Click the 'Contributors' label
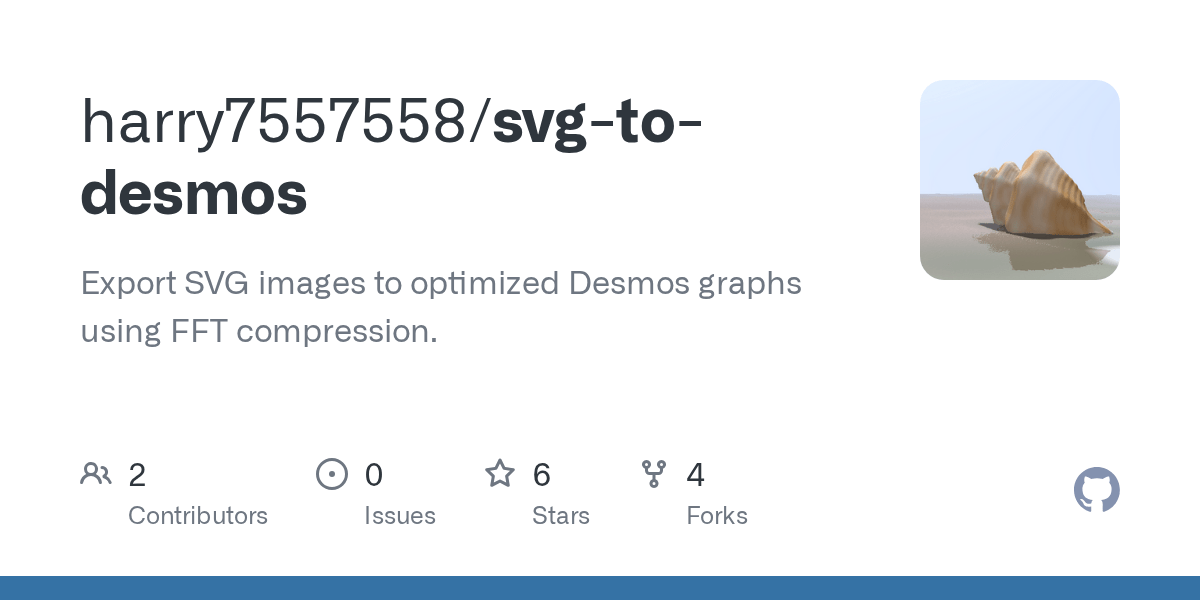Screen dimensions: 1200x600 (x=198, y=516)
